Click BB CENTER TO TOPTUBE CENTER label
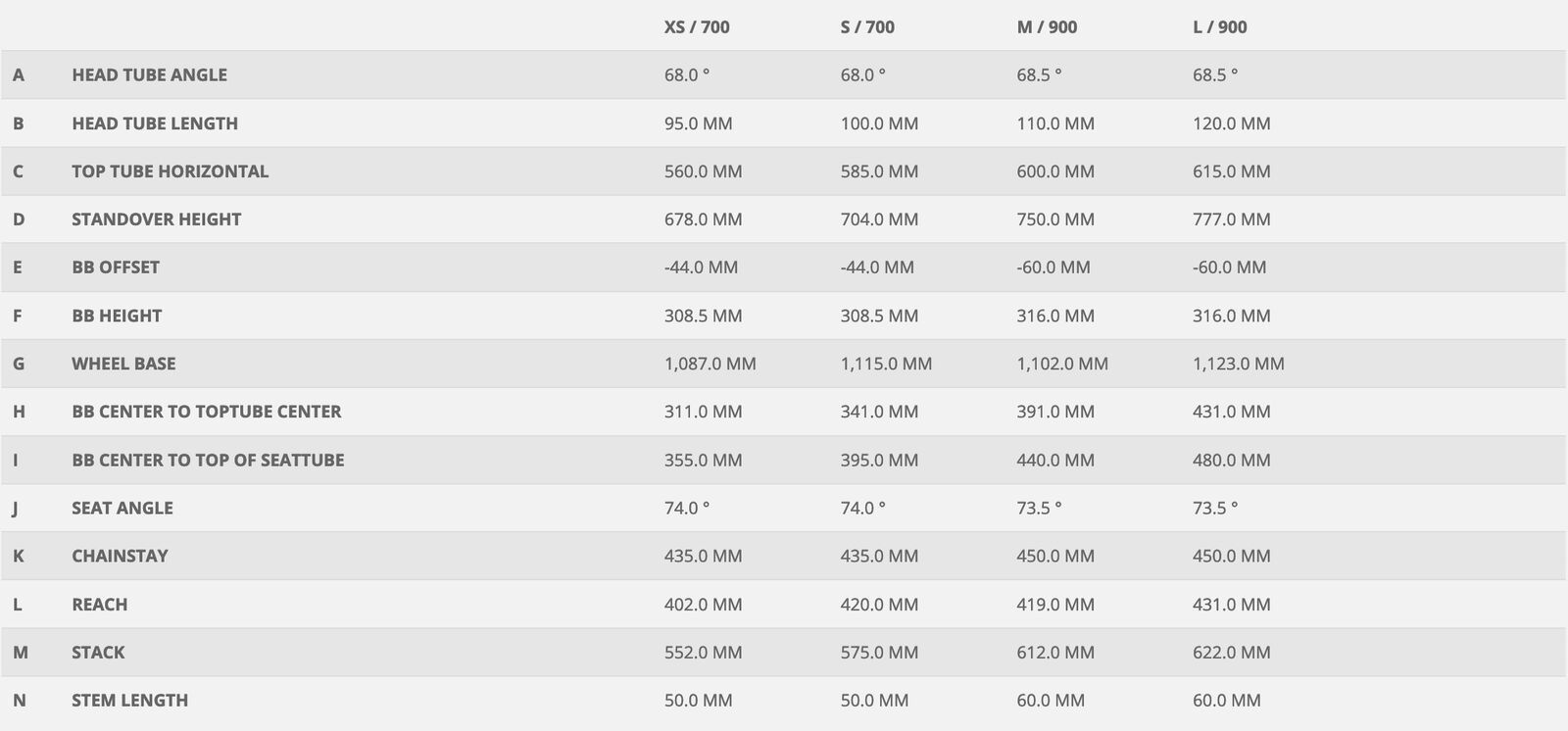The height and width of the screenshot is (731, 1568). 206,412
